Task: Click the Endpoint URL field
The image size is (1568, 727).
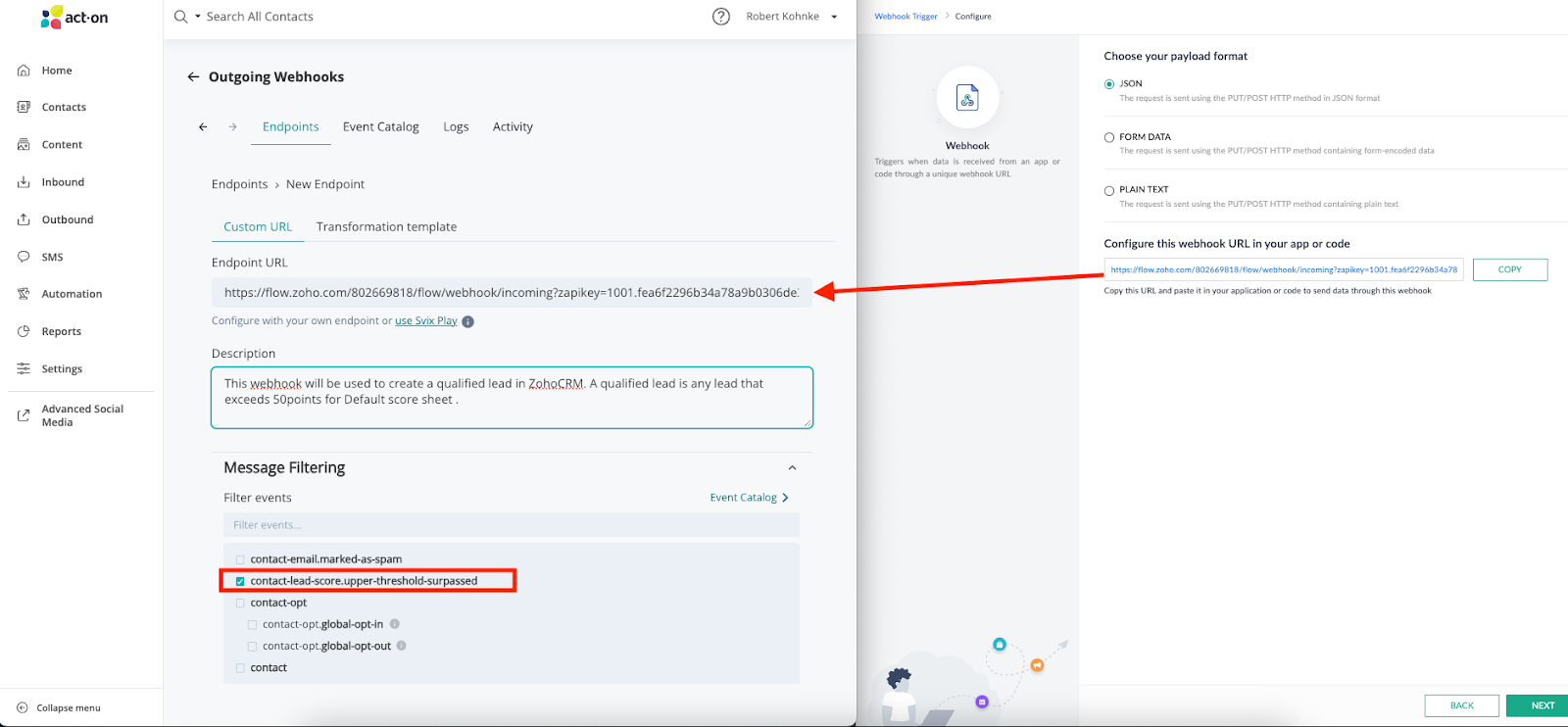Action: pos(512,292)
